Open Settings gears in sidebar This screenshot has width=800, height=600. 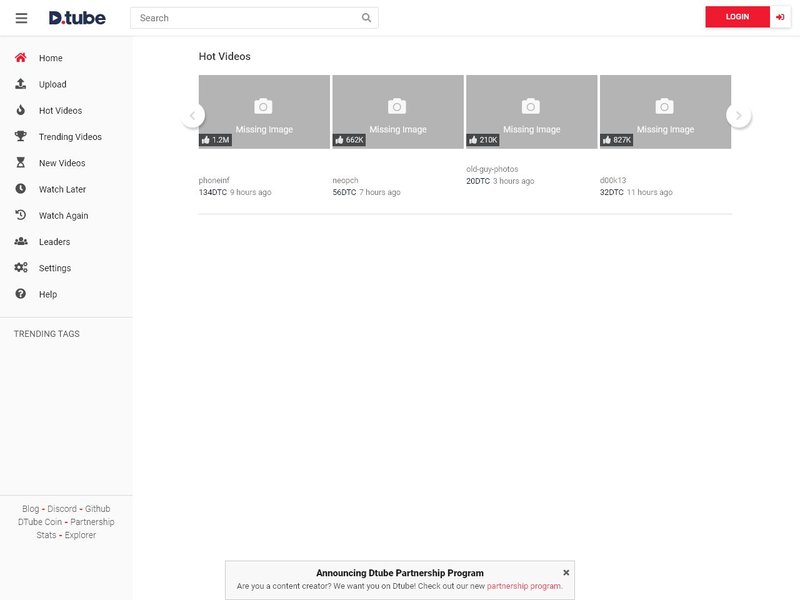(21, 268)
